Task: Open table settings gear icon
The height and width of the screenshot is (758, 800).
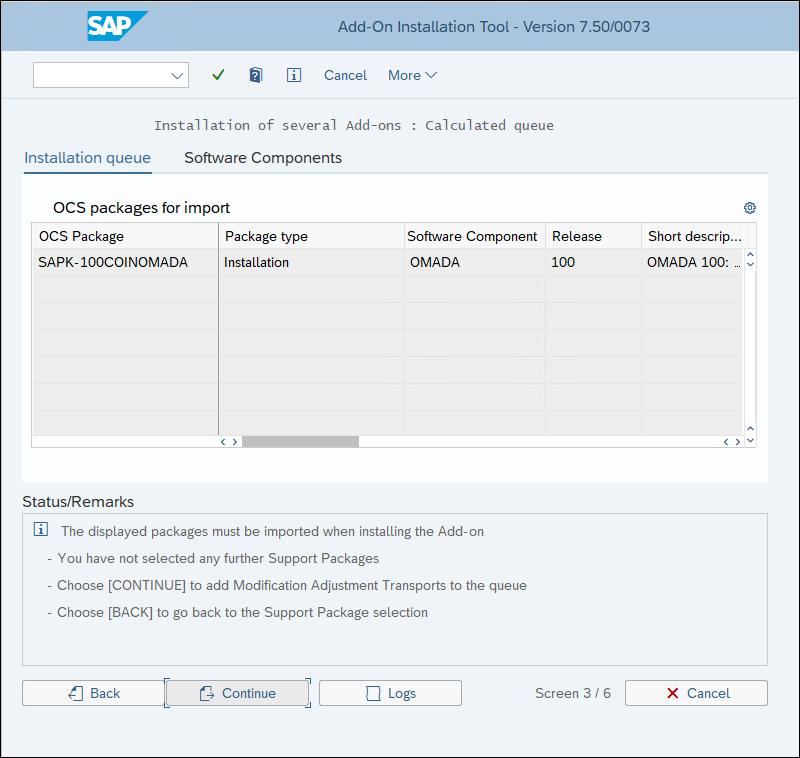Action: coord(749,208)
